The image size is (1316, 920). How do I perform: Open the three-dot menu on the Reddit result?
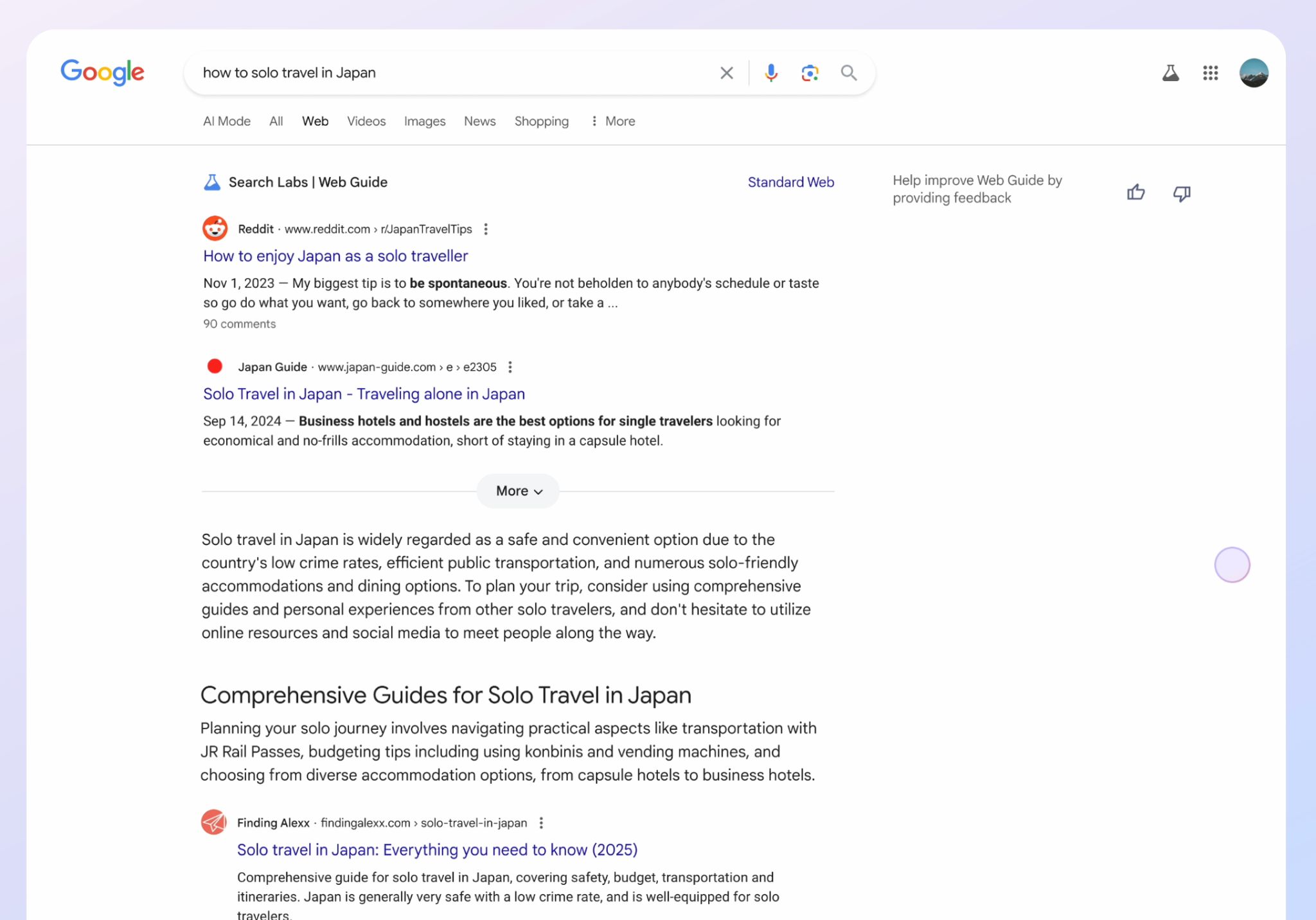[x=486, y=229]
